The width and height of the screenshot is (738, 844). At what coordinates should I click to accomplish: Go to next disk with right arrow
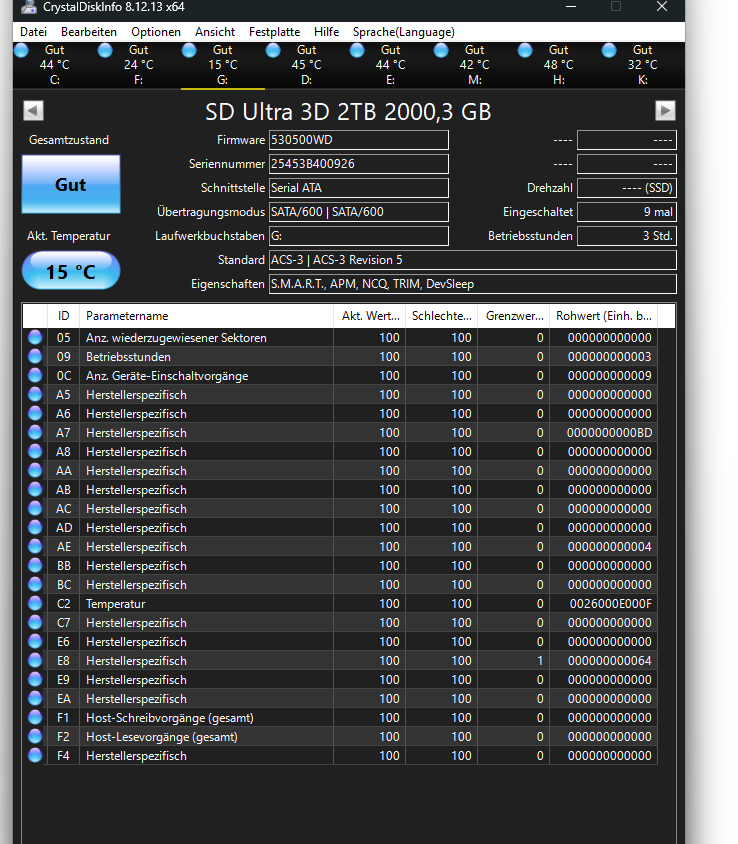pos(665,111)
